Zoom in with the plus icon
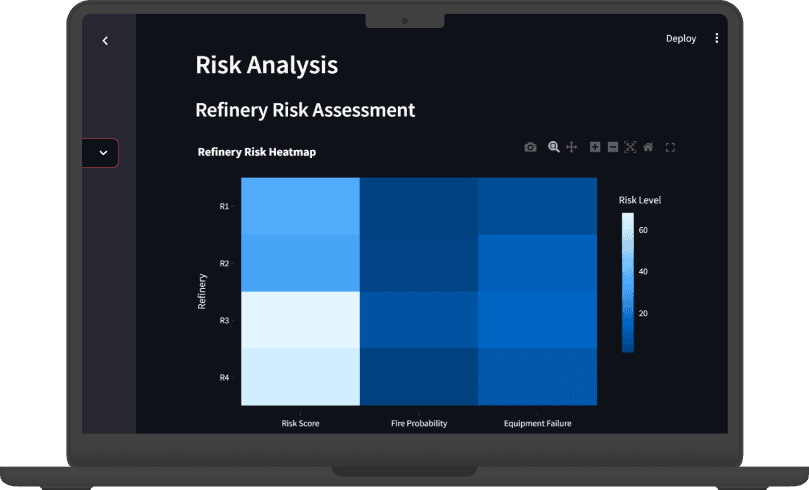809x490 pixels. point(595,147)
